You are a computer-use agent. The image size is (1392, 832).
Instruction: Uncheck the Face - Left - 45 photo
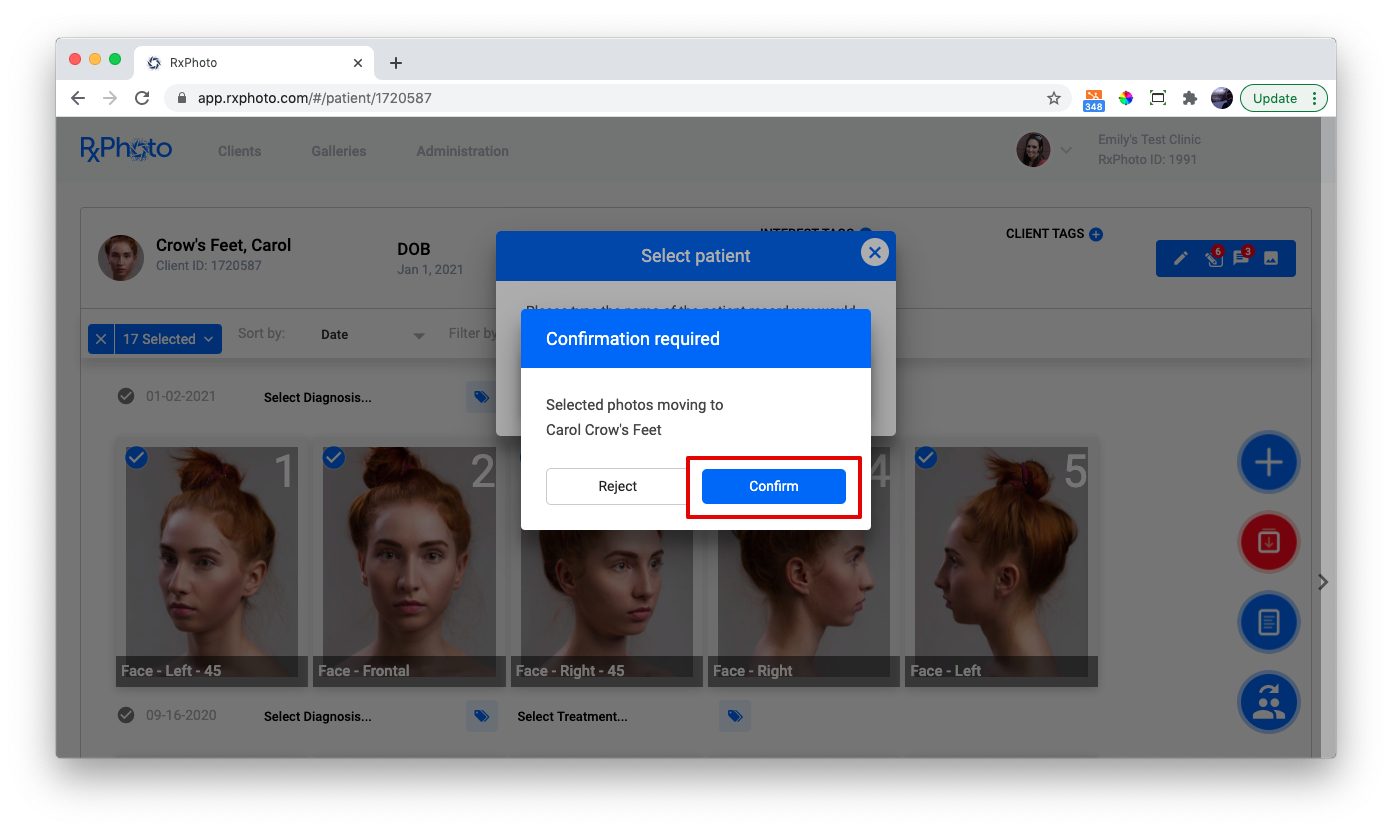(x=137, y=457)
